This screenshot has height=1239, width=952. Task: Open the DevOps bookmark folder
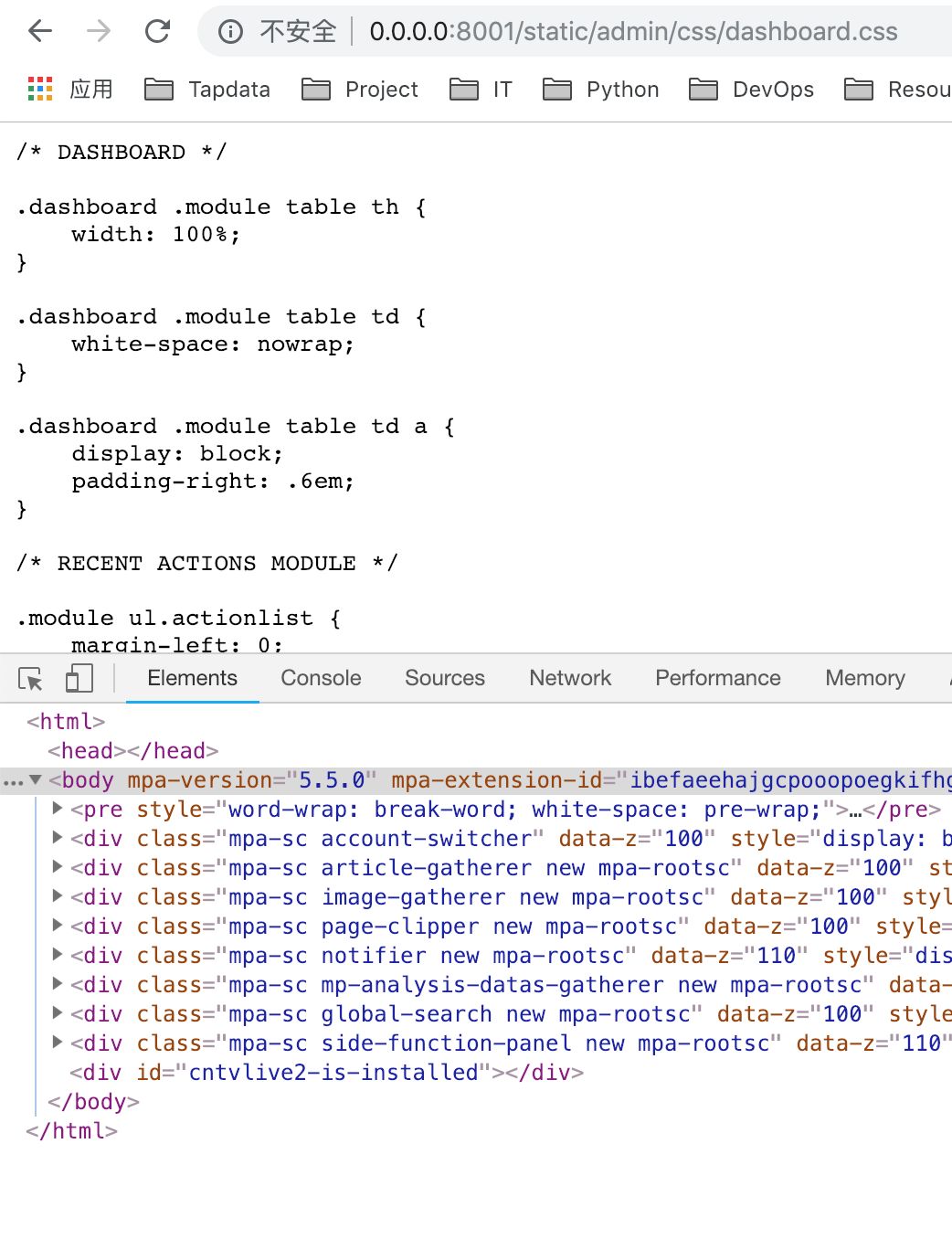[x=751, y=90]
